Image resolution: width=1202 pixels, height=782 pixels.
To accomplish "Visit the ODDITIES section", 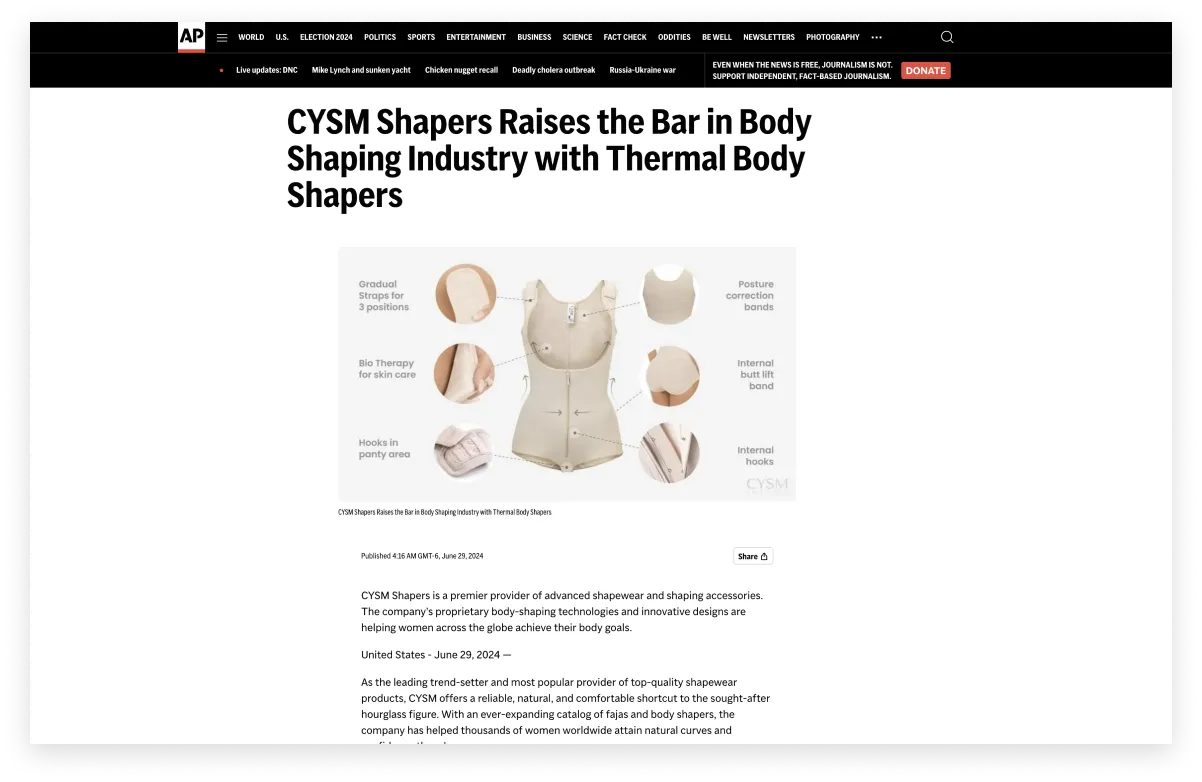I will pos(674,37).
